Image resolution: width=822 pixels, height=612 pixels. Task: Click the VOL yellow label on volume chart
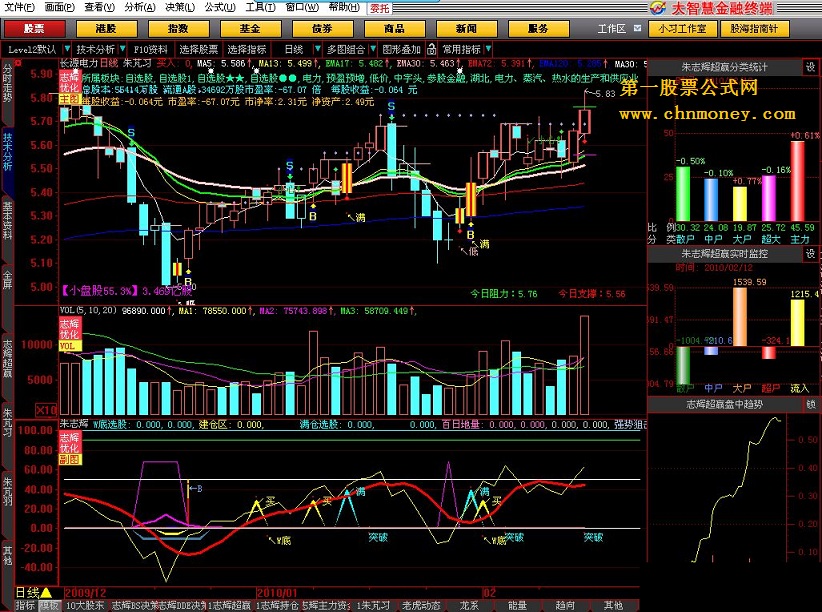tap(69, 346)
